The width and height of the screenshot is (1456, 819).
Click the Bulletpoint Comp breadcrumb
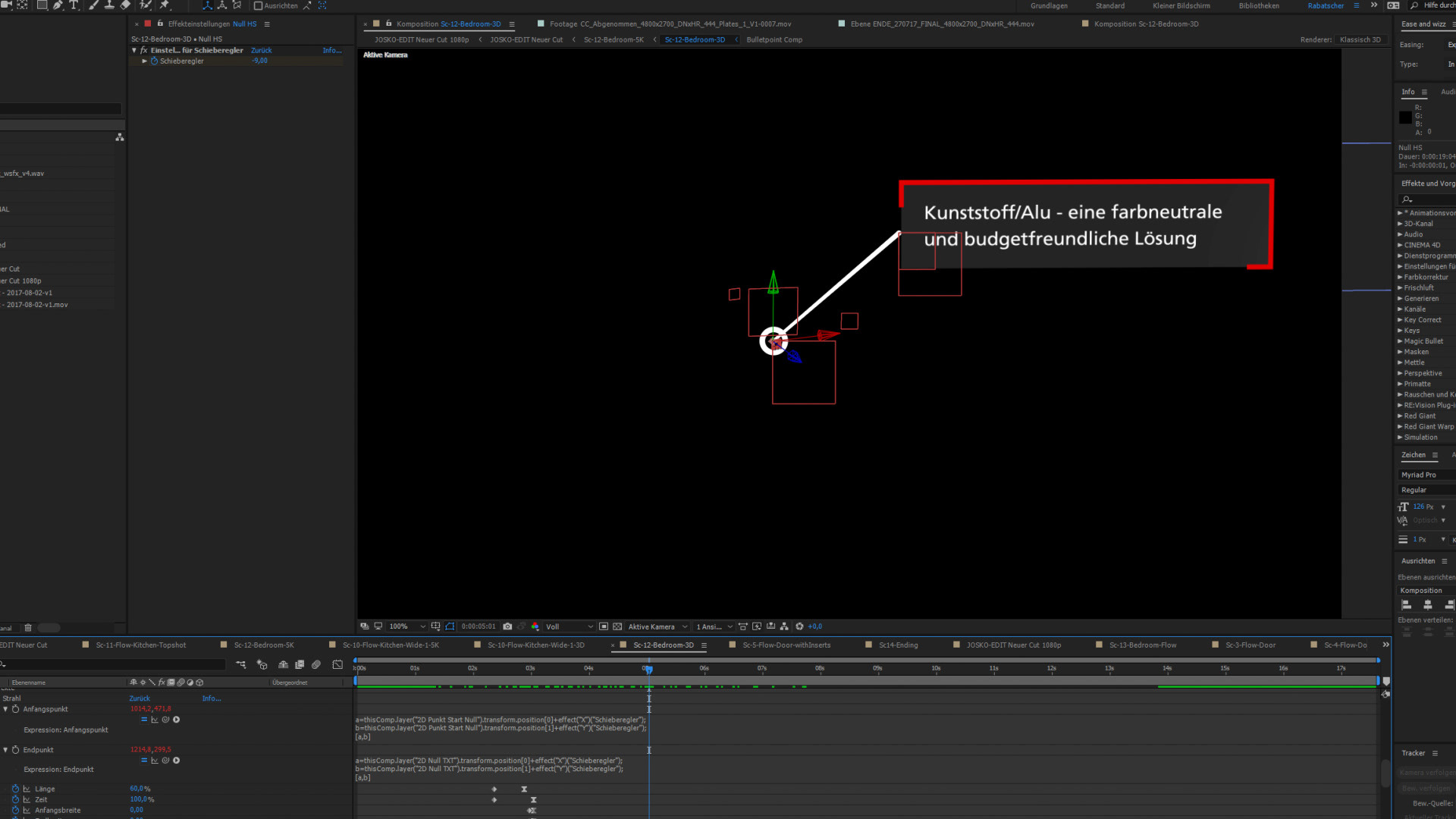tap(774, 39)
